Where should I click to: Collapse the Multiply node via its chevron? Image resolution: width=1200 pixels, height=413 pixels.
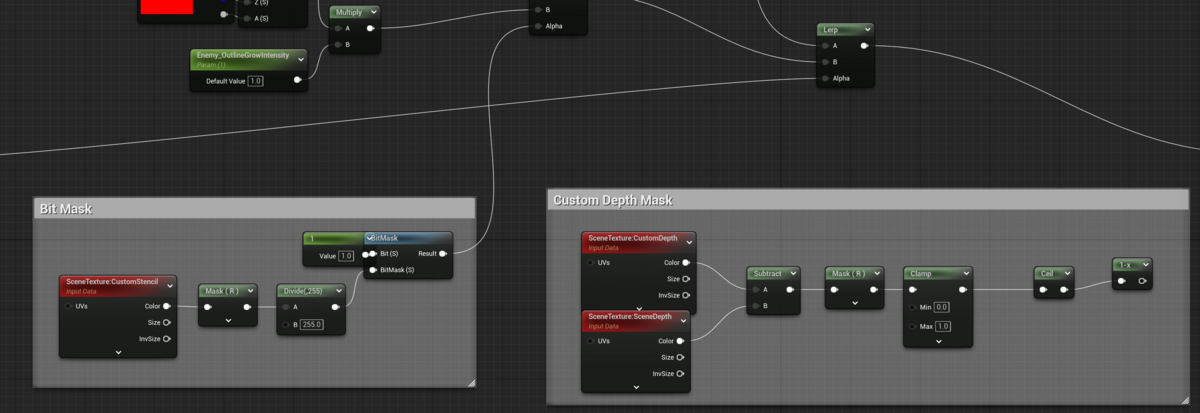(x=373, y=12)
